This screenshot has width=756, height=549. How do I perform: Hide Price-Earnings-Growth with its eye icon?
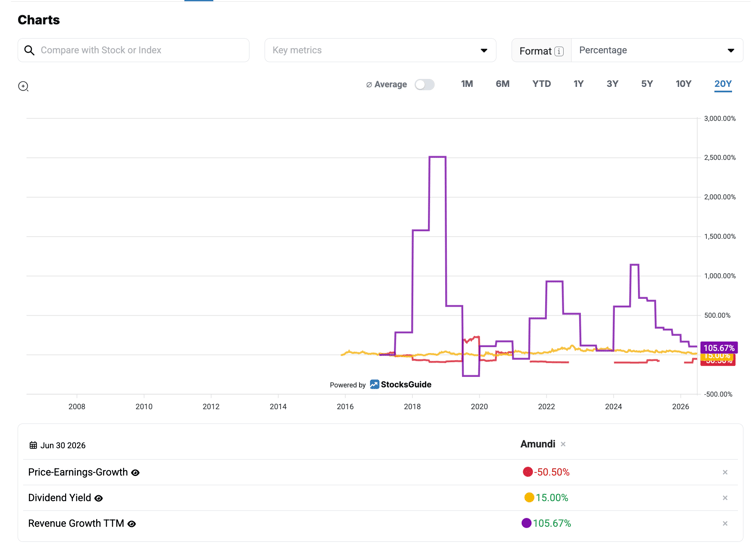(x=135, y=473)
